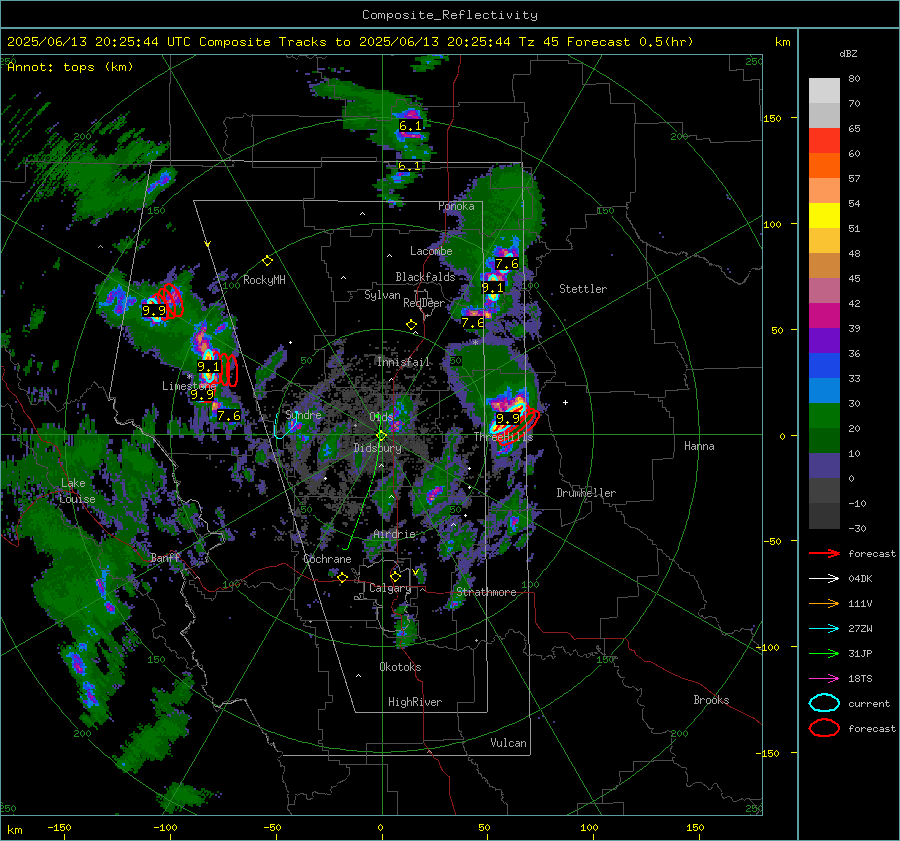Click the Calgary city label
The height and width of the screenshot is (841, 900).
click(x=390, y=588)
